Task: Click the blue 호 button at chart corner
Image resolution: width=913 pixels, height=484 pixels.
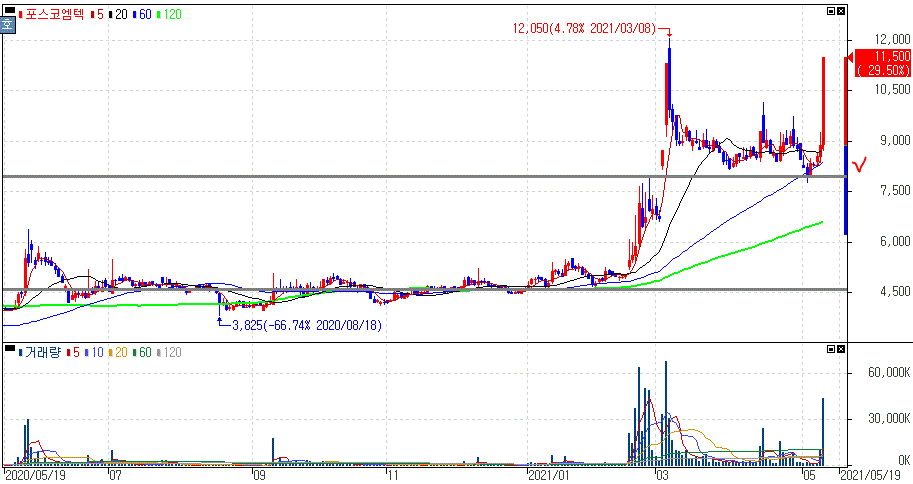Action: [7, 25]
